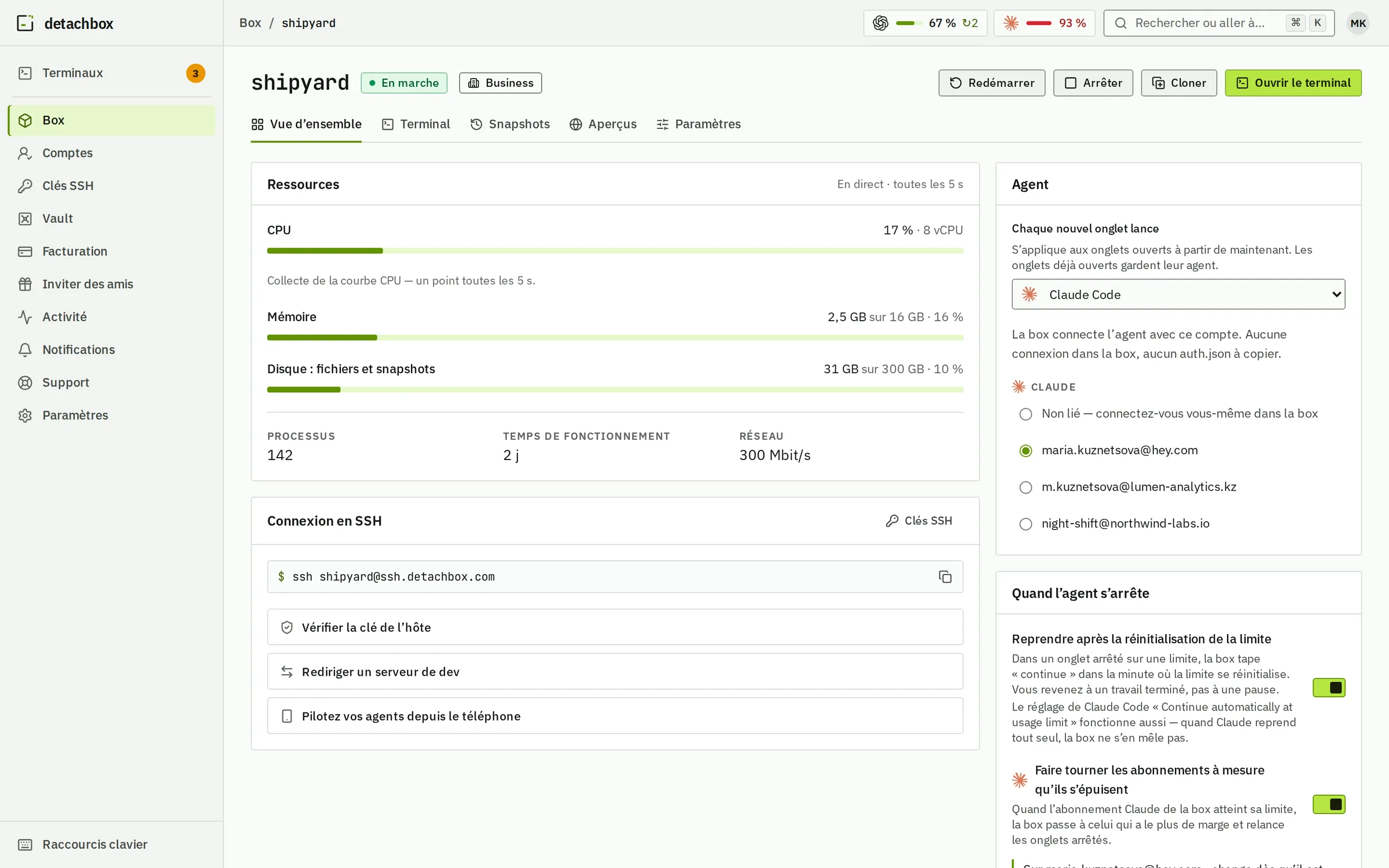Focus the Rechercher ou aller à search field
The width and height of the screenshot is (1389, 868).
coord(1218,23)
